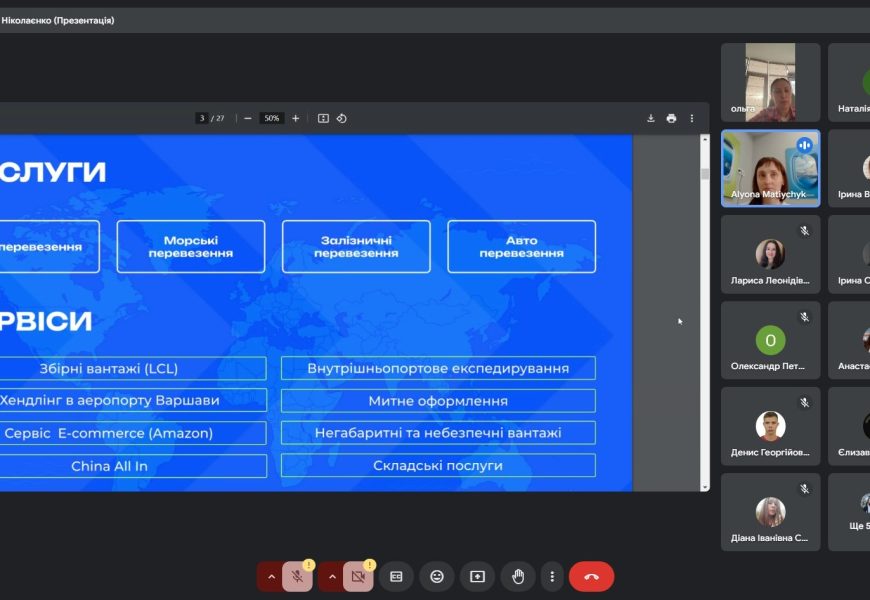
Task: Select Alyona Matiychyk's video tile
Action: click(770, 168)
